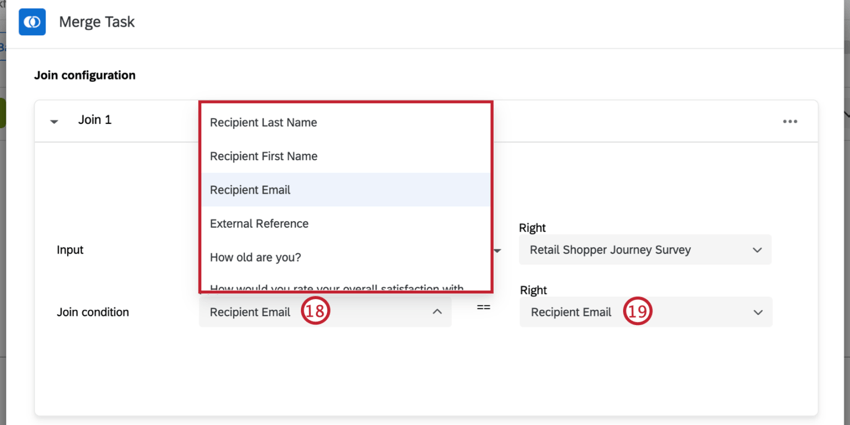Select Recipient First Name option

(263, 156)
